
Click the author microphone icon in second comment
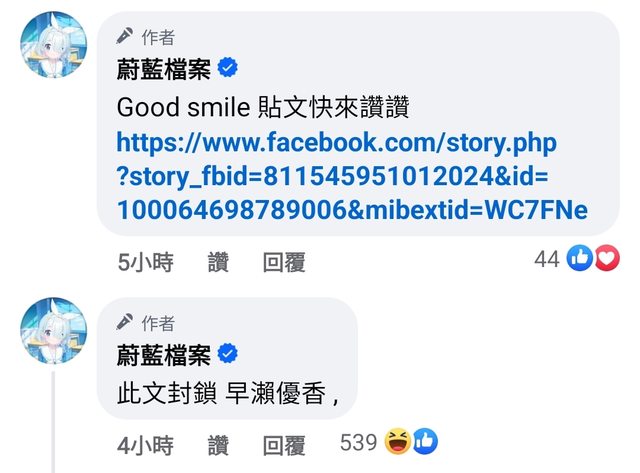point(124,322)
